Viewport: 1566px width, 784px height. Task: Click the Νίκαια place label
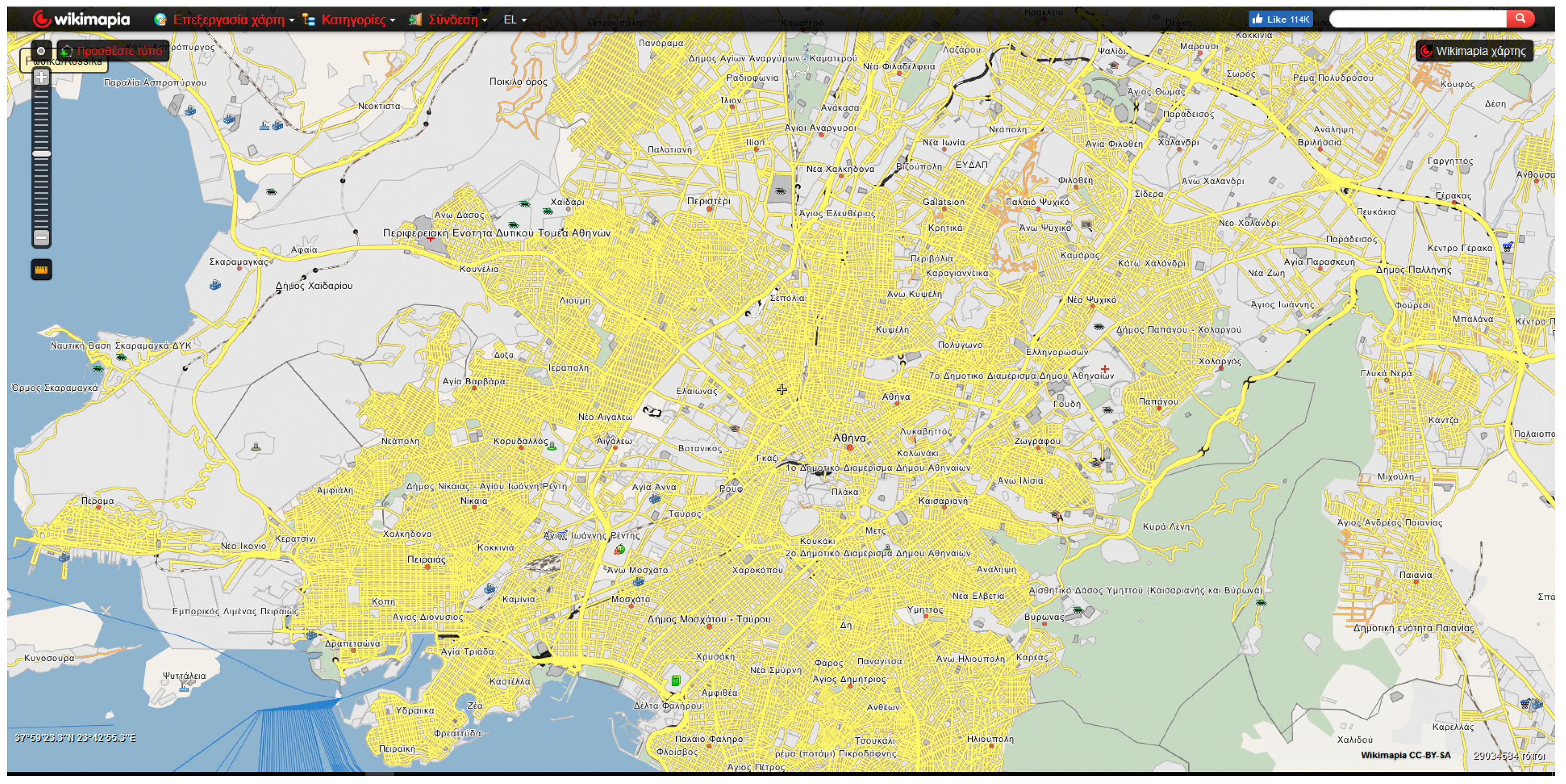(x=474, y=501)
